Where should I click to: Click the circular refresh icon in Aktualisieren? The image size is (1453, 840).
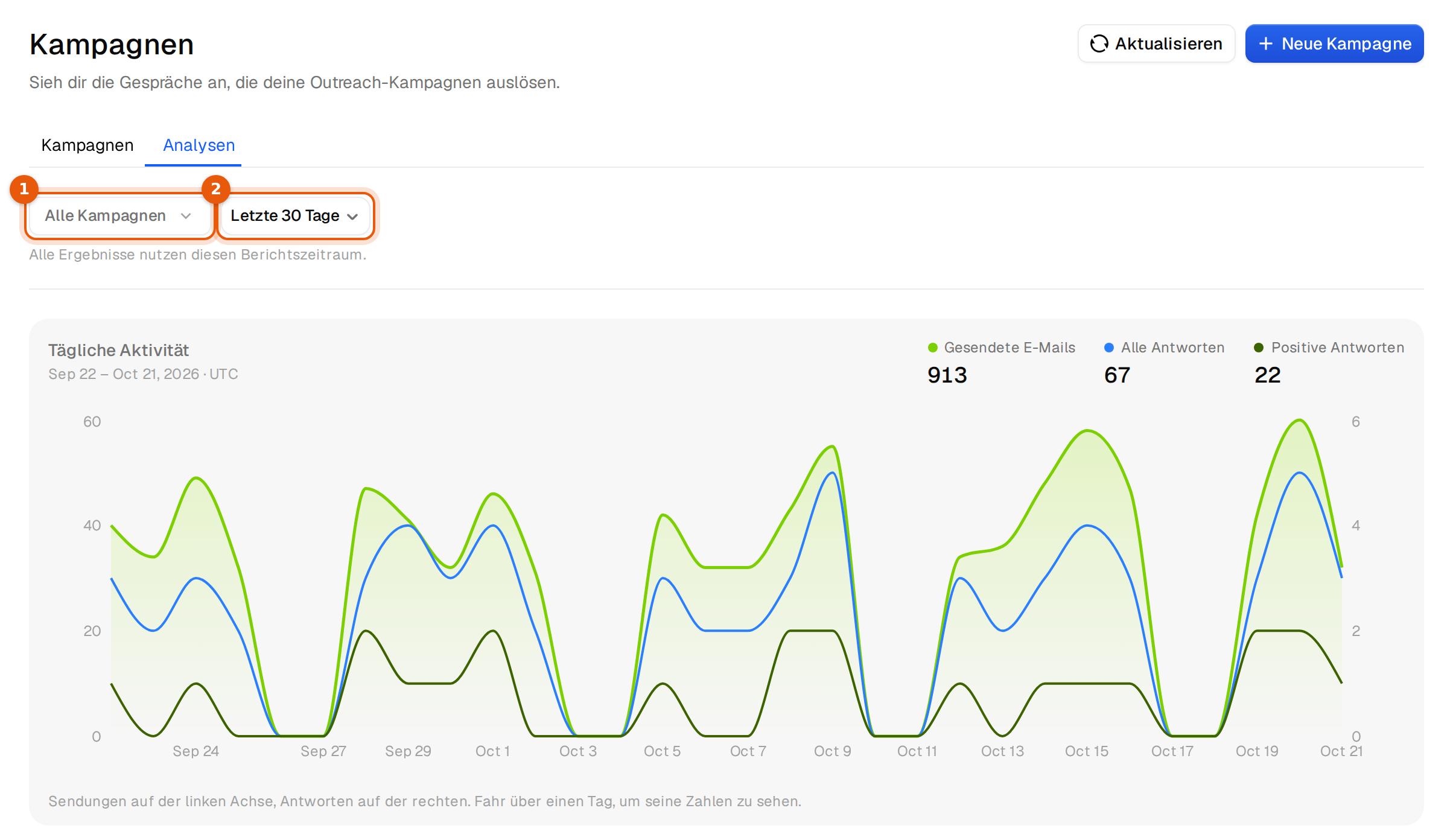click(x=1099, y=43)
